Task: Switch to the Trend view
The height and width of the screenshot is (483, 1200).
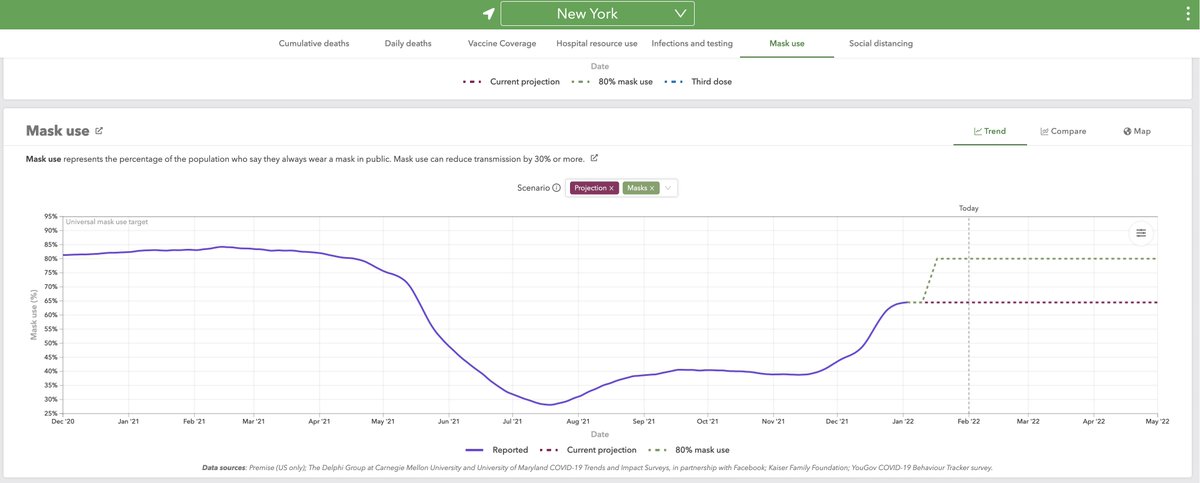Action: 990,131
